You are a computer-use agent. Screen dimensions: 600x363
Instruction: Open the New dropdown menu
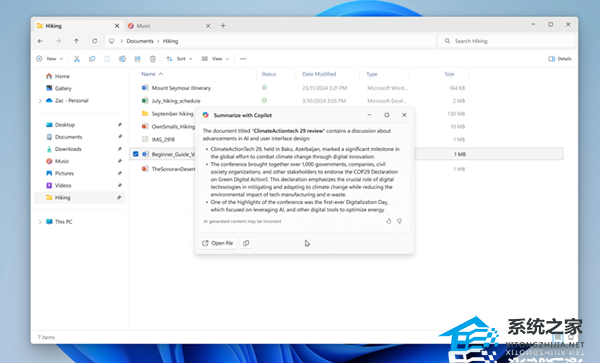50,59
